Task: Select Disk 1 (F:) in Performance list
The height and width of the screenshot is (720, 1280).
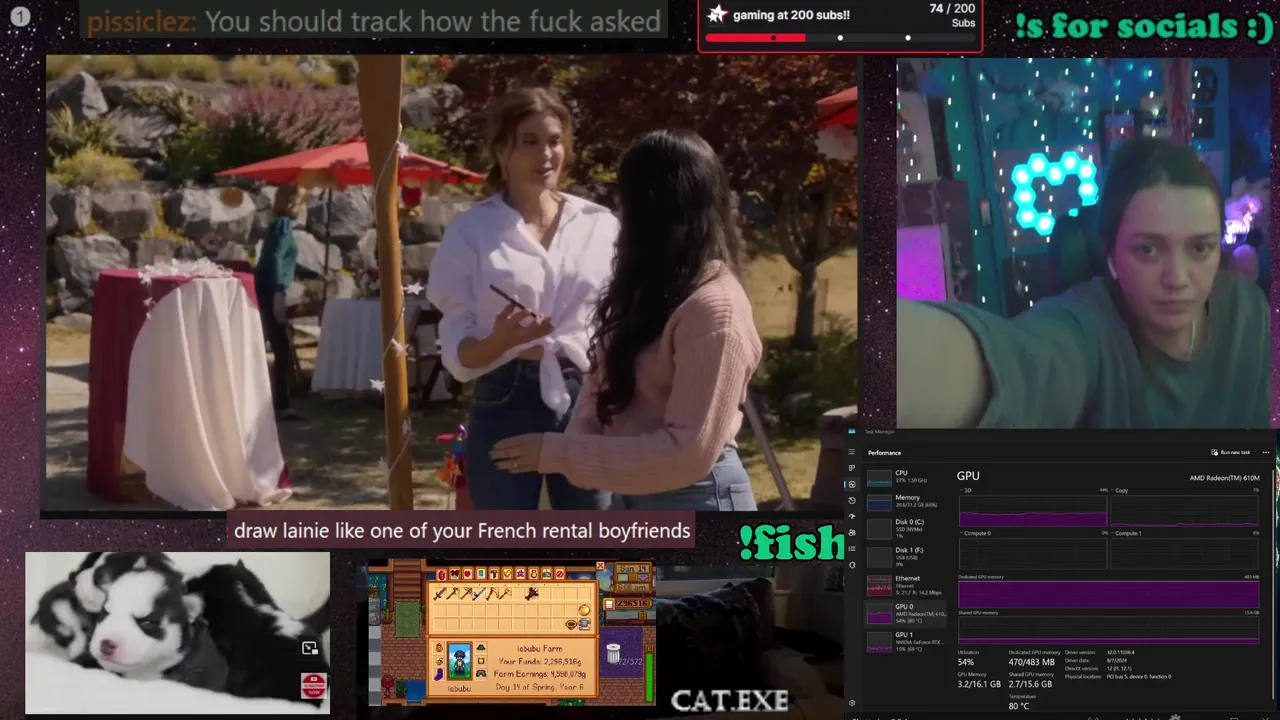Action: [x=905, y=557]
